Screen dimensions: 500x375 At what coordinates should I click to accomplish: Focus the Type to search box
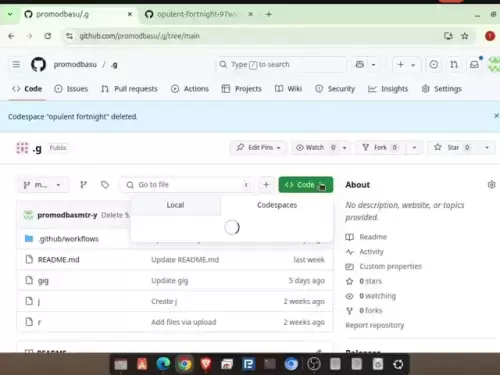(x=281, y=64)
